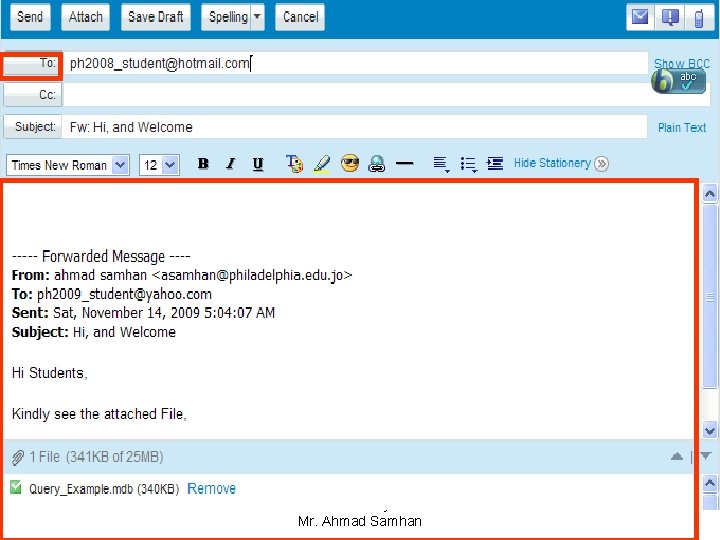Viewport: 720px width, 540px height.
Task: Open the highlighter color tool
Action: [x=322, y=163]
